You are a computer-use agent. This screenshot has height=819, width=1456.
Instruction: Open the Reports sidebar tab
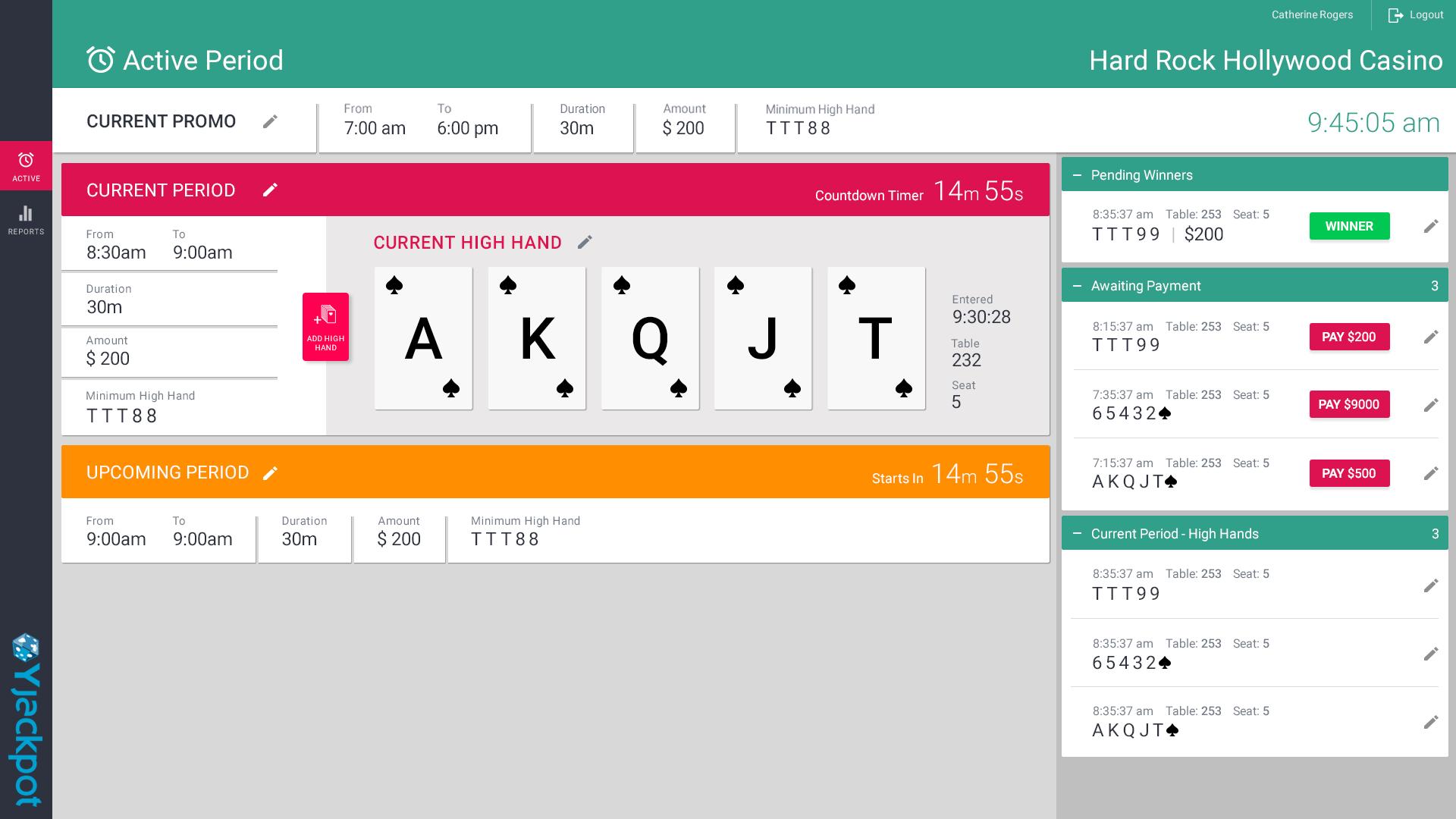pyautogui.click(x=26, y=220)
